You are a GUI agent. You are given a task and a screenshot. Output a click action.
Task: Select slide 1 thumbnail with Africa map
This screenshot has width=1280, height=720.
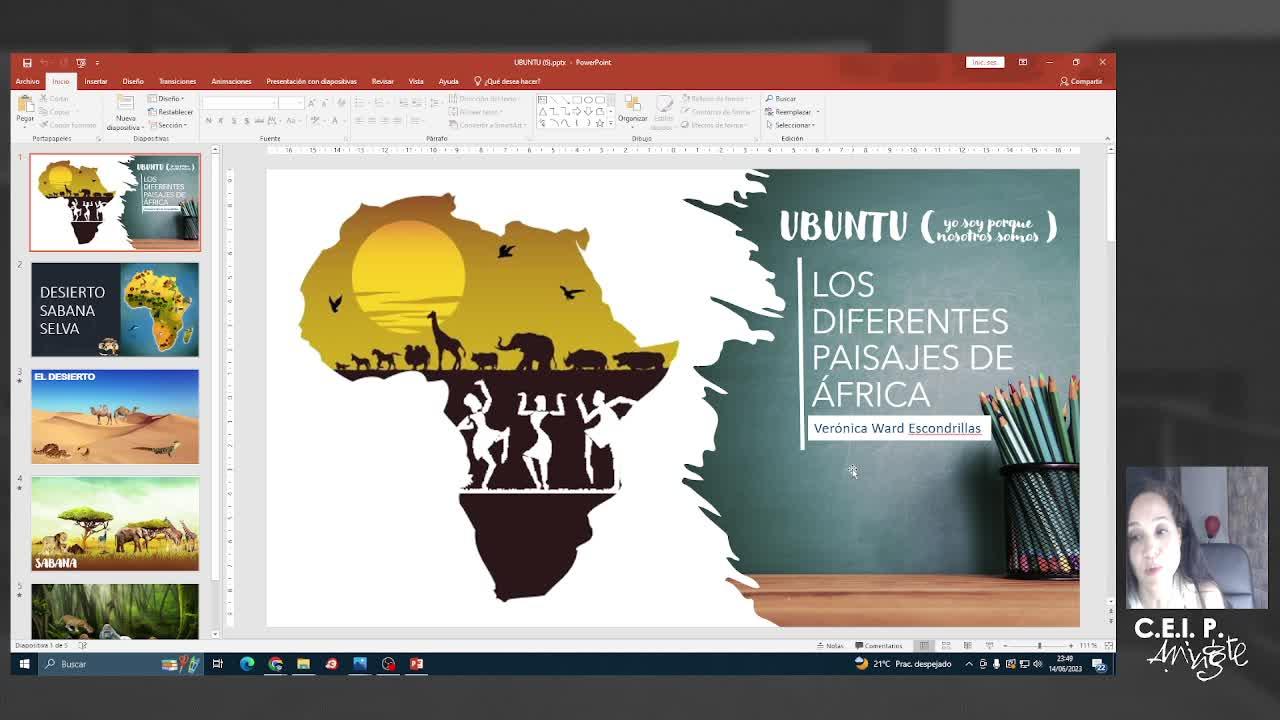tap(115, 202)
